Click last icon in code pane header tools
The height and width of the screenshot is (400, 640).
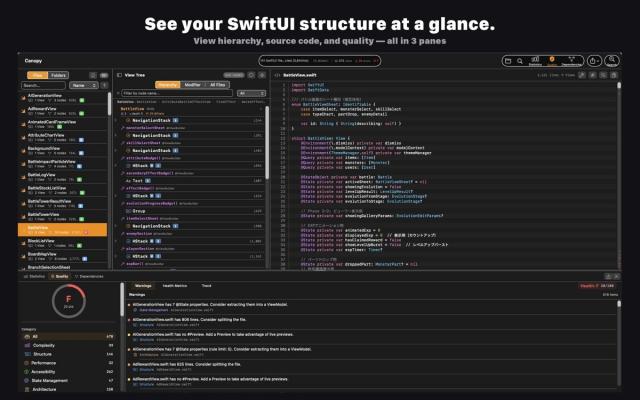(613, 75)
